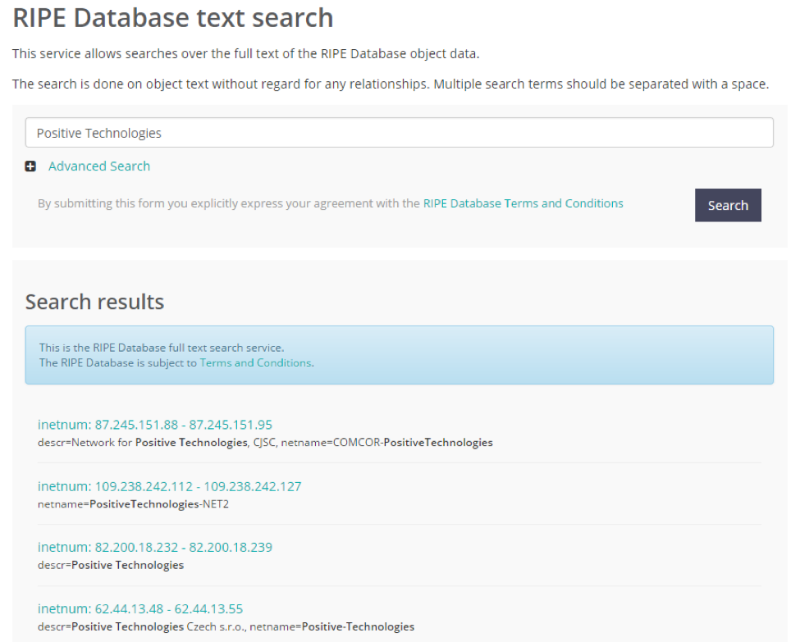This screenshot has width=800, height=642.
Task: Open inetnum 87.245.151.88 - 87.245.151.95 result
Action: pyautogui.click(x=155, y=424)
